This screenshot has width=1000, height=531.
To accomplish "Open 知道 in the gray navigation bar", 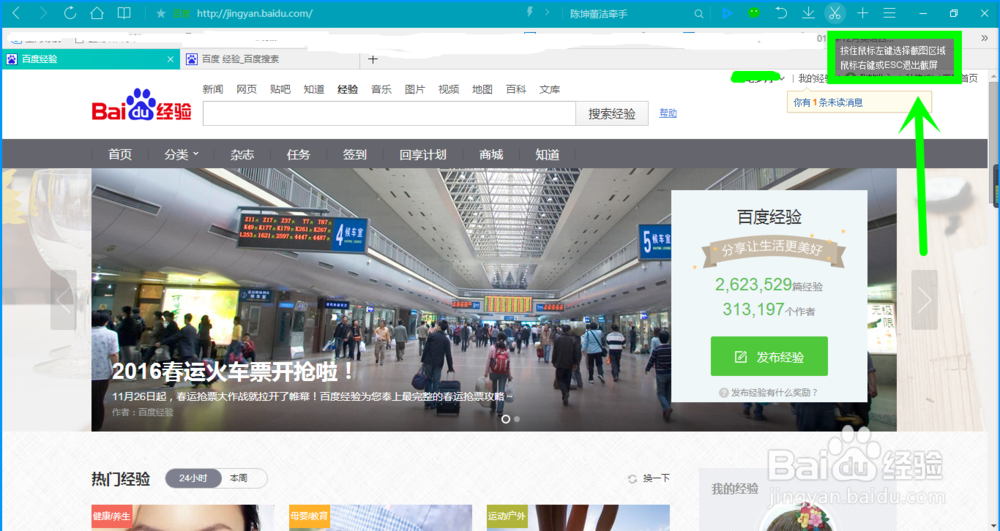I will [547, 154].
